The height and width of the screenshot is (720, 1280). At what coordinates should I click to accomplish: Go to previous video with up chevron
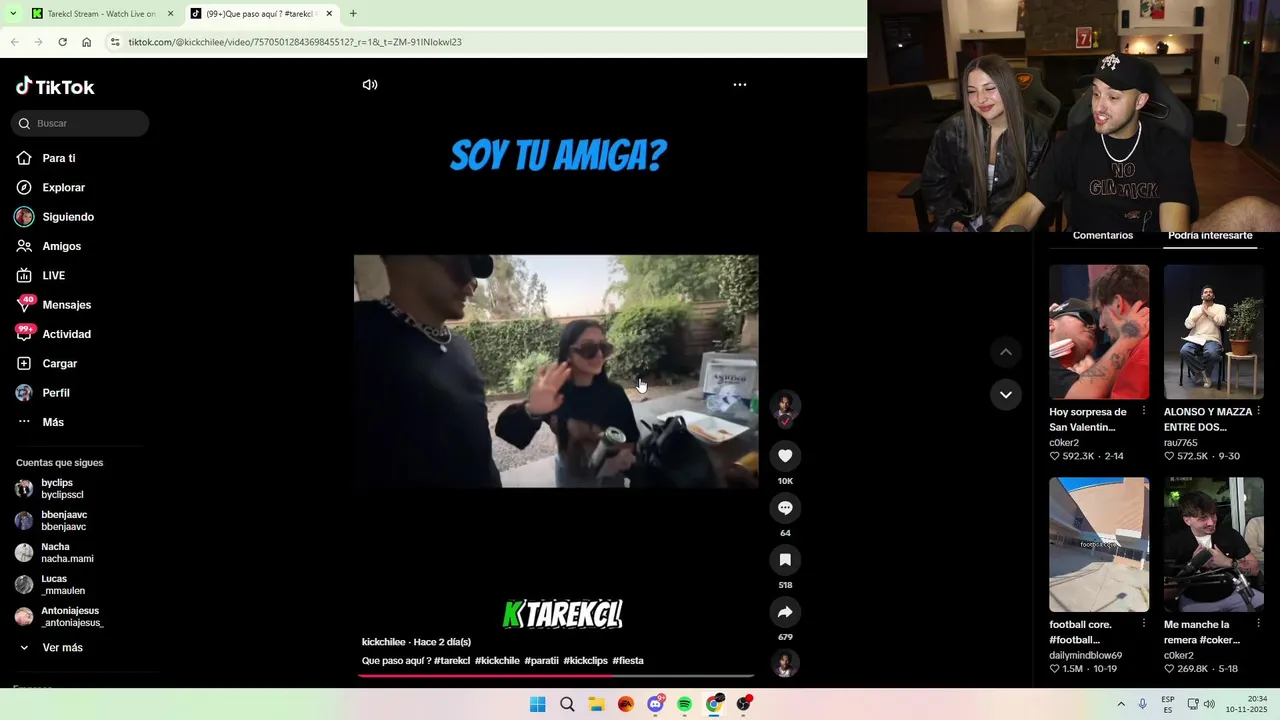tap(1006, 352)
